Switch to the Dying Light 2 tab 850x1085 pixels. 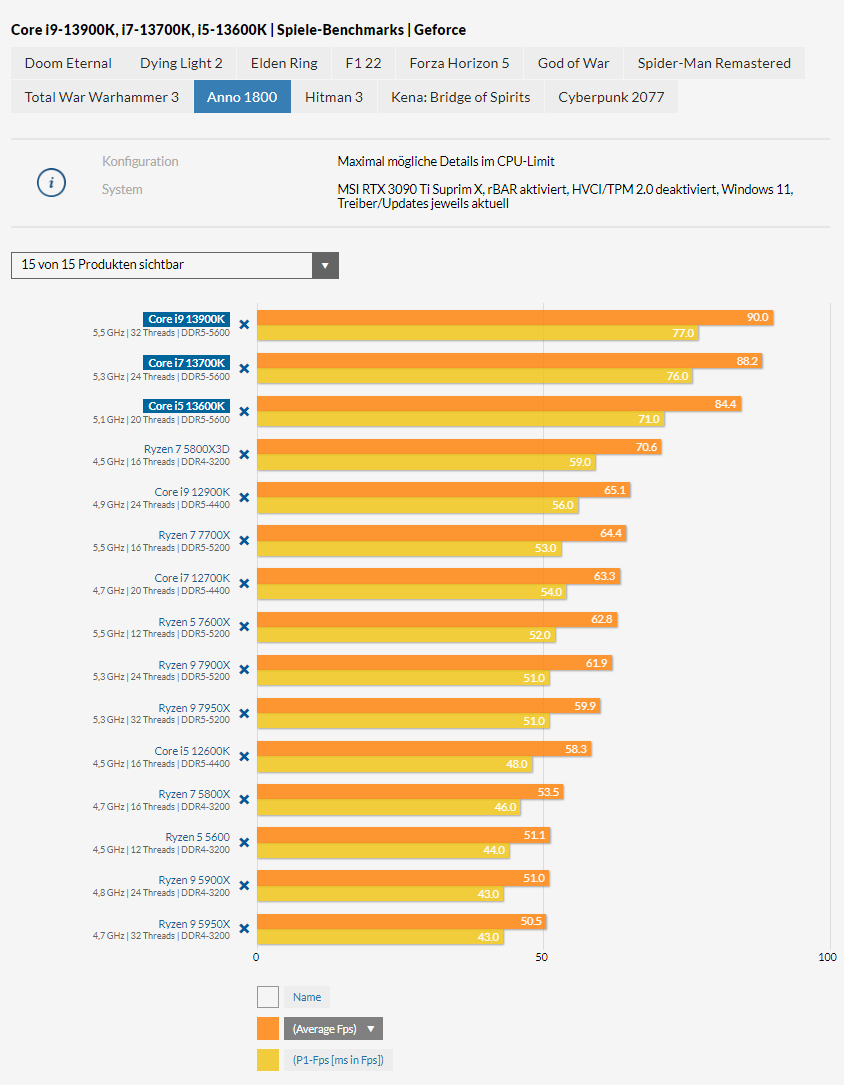181,63
